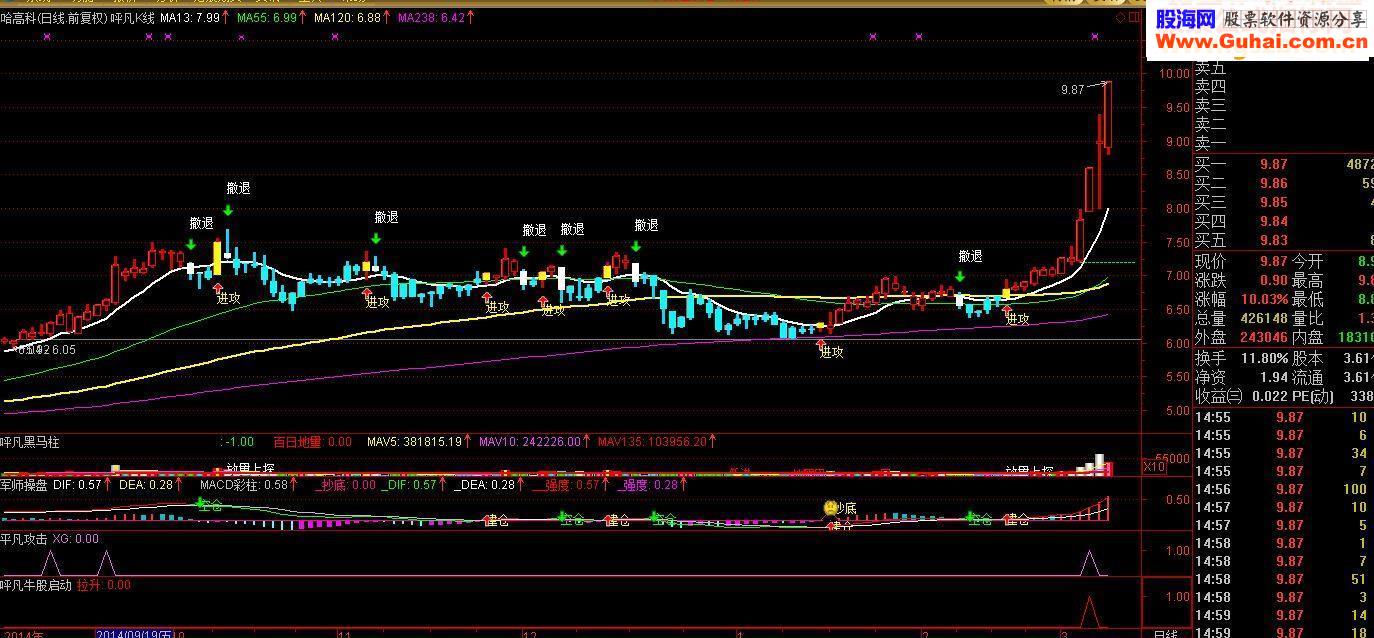Click the right purple spike in 平凡攻击 panel
The width and height of the screenshot is (1374, 638).
pyautogui.click(x=1091, y=563)
